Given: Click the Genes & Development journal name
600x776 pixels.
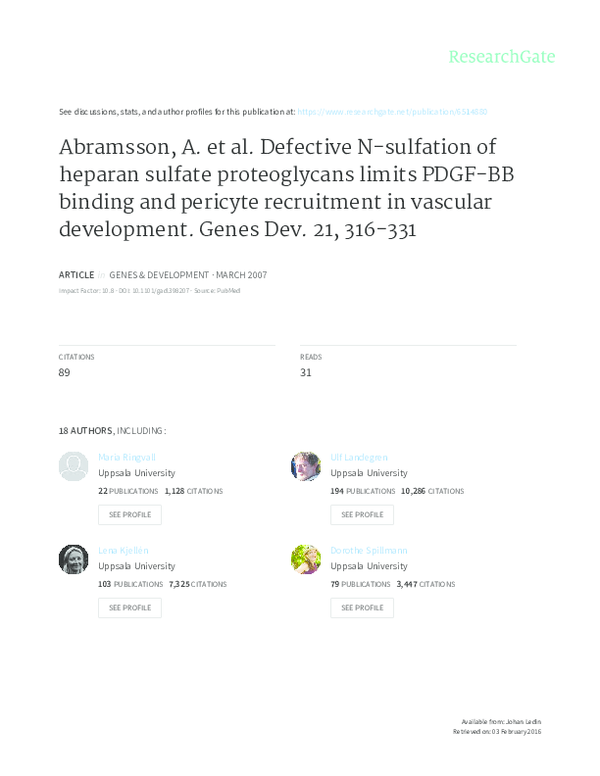Looking at the screenshot, I should [158, 274].
